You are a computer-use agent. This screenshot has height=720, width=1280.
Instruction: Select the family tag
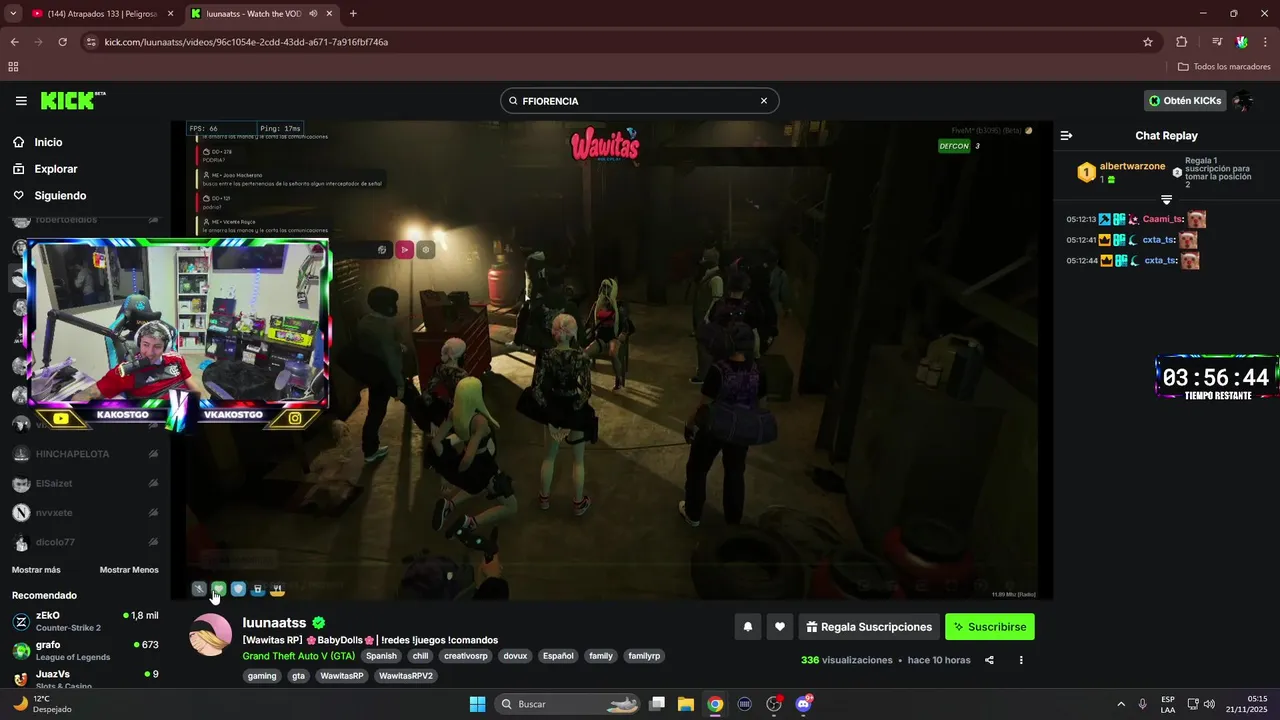coord(601,656)
